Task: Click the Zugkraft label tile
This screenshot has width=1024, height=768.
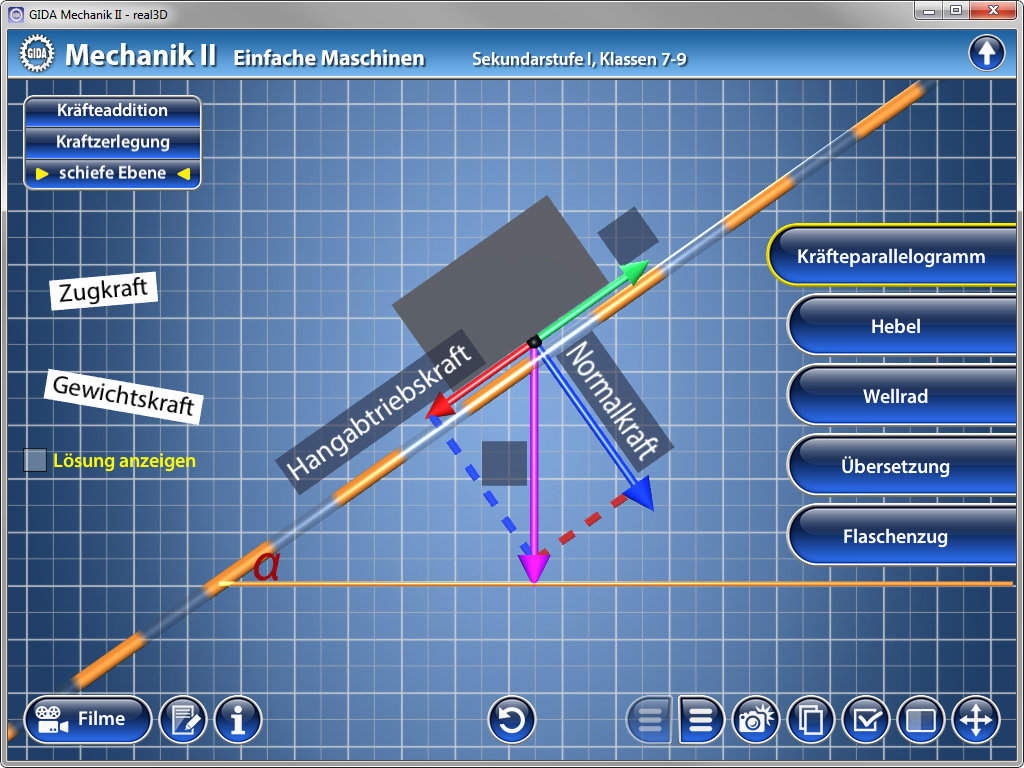Action: (104, 292)
